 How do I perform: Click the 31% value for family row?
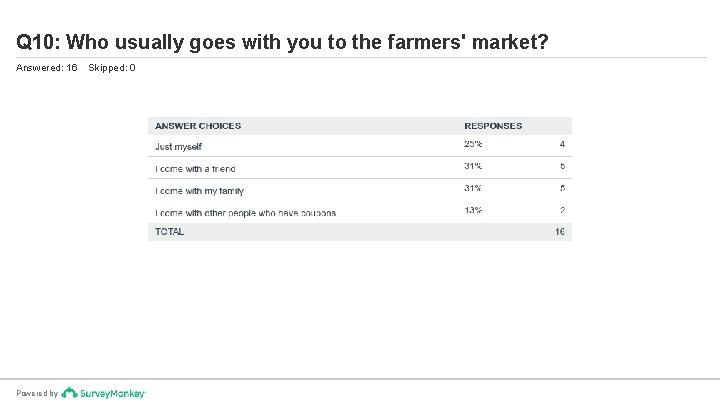473,189
